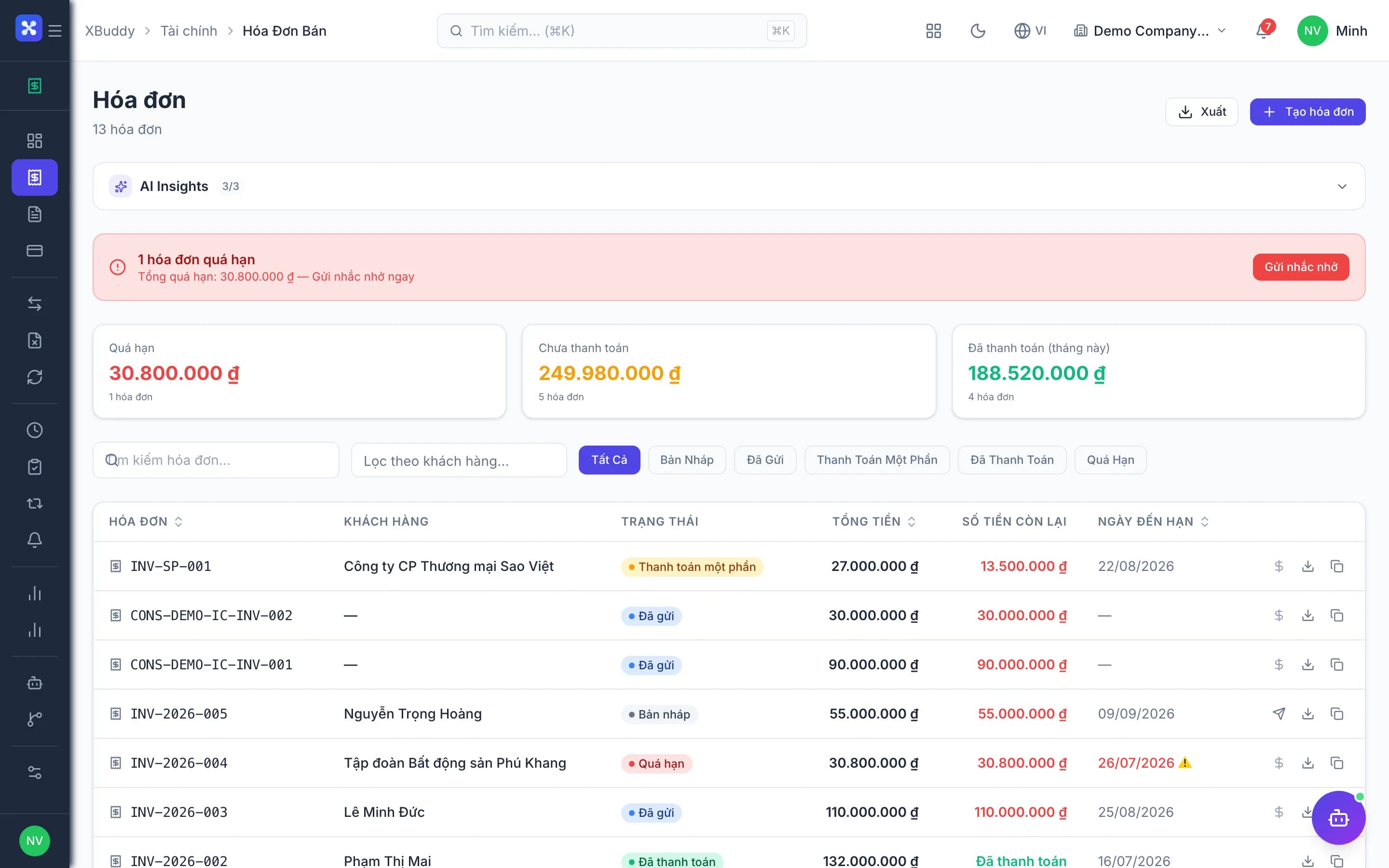
Task: Open the clock icon in the sidebar
Action: point(34,430)
